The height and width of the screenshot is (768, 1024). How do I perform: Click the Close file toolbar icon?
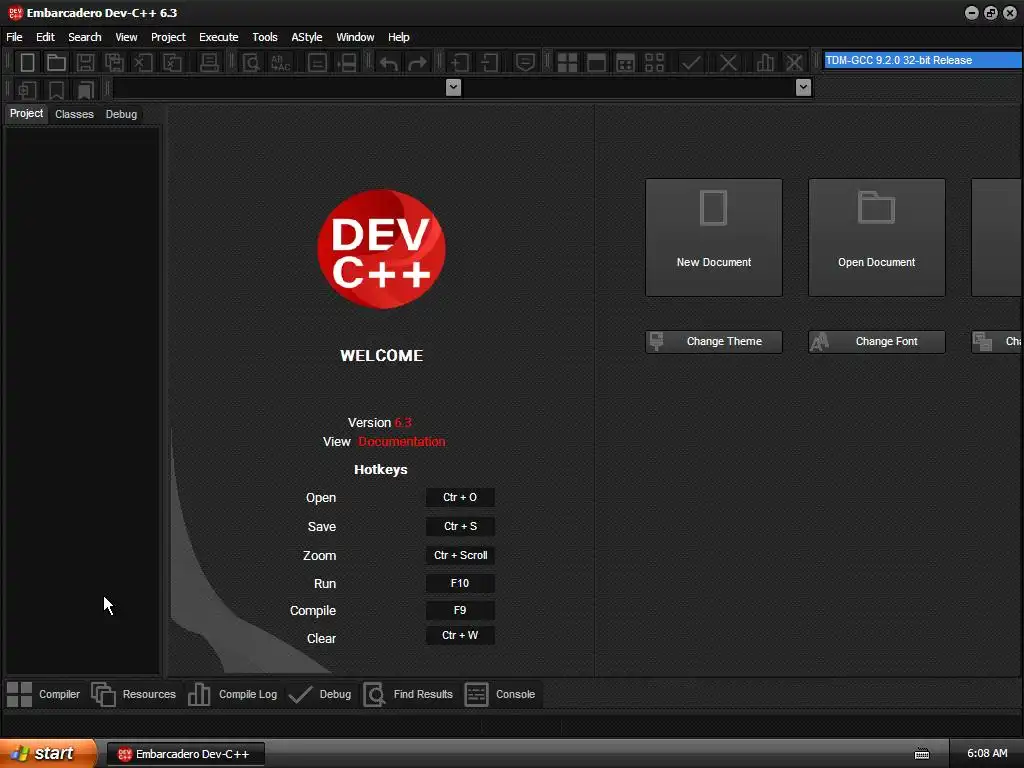pos(143,63)
